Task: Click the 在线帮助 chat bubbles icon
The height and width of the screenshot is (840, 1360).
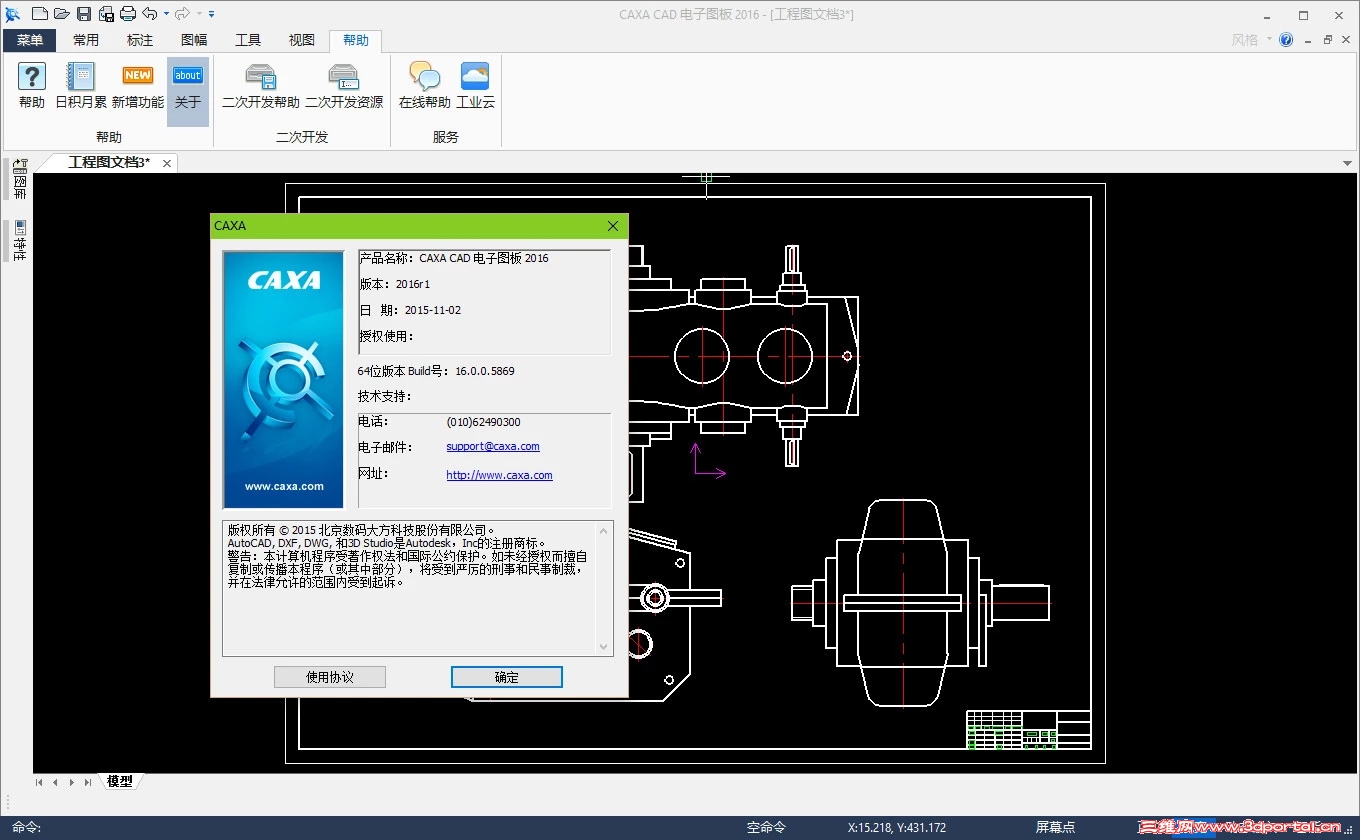Action: [x=425, y=86]
